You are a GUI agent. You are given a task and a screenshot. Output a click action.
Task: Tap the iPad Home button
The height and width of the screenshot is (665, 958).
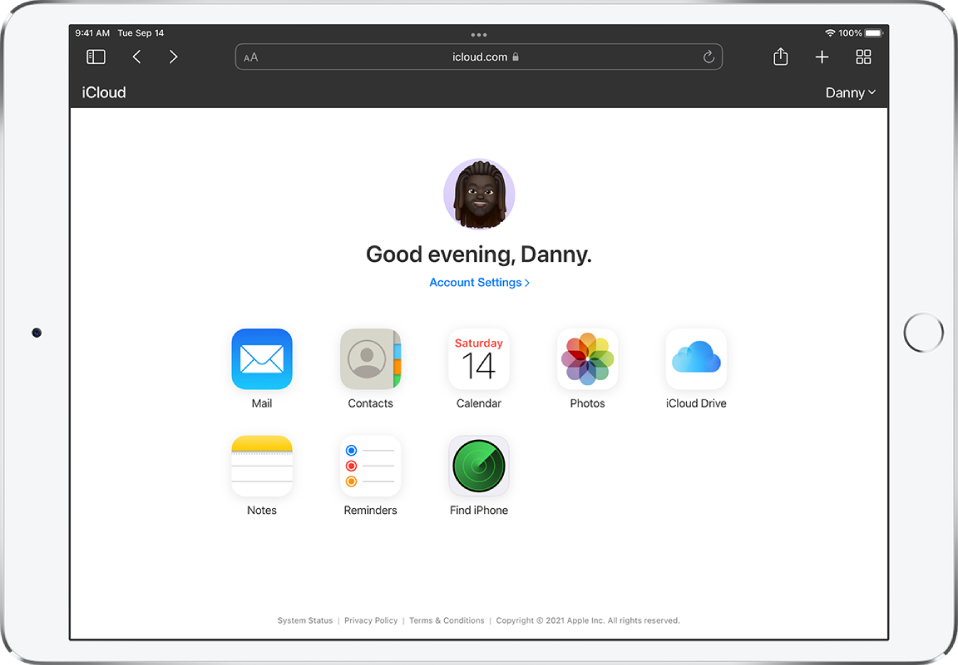coord(923,332)
